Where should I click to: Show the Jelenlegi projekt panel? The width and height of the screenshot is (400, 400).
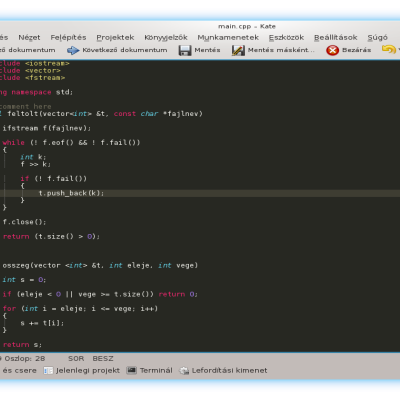pos(88,370)
